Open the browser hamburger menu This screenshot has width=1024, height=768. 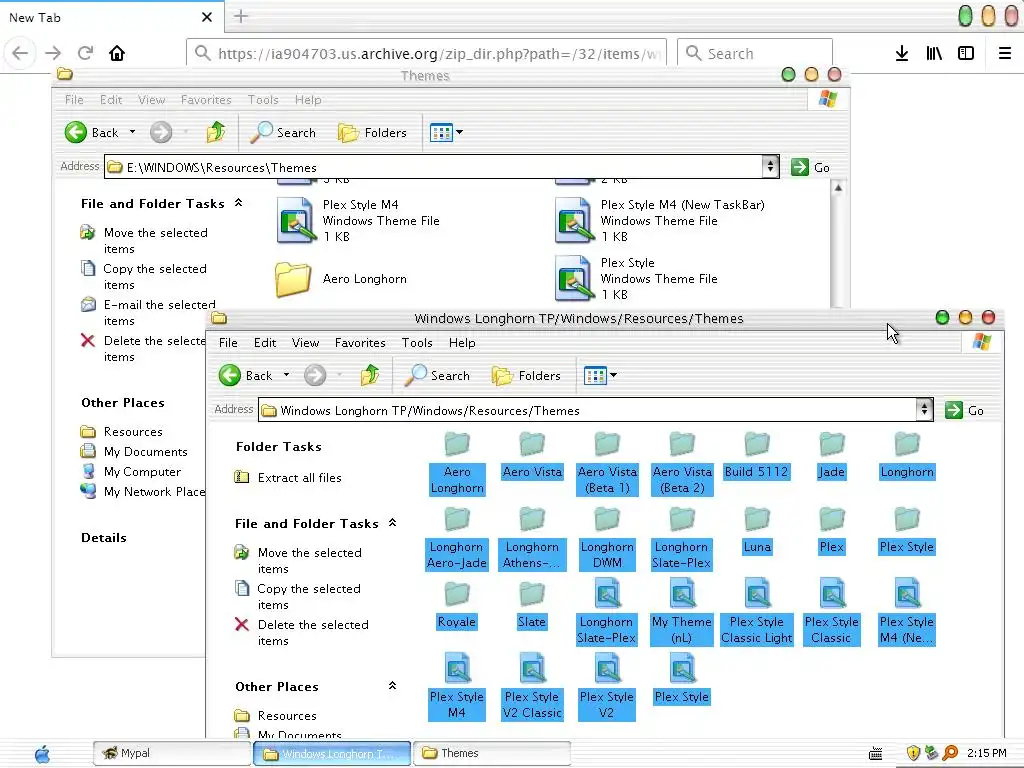pyautogui.click(x=1005, y=54)
